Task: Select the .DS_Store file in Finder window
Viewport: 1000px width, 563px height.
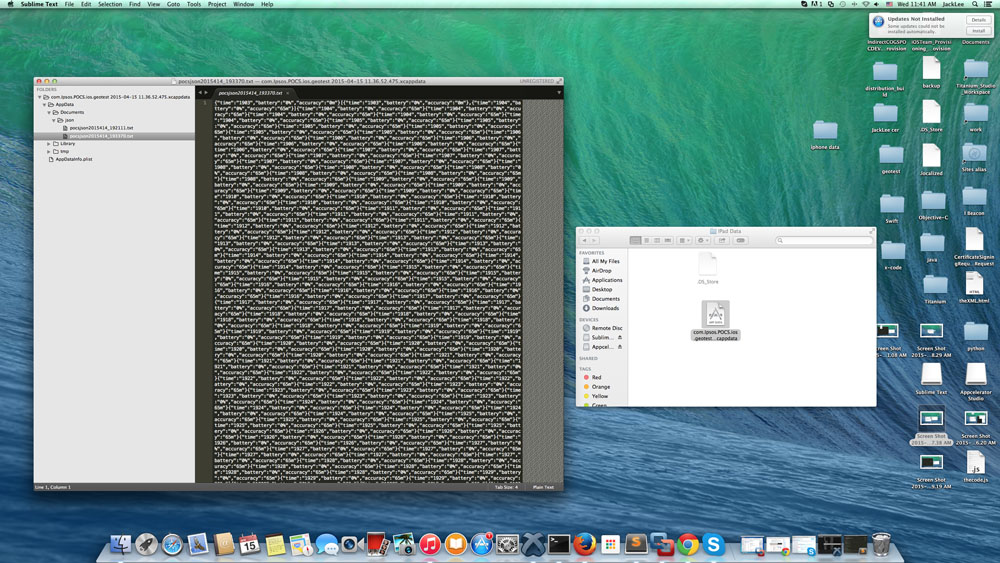Action: (707, 268)
